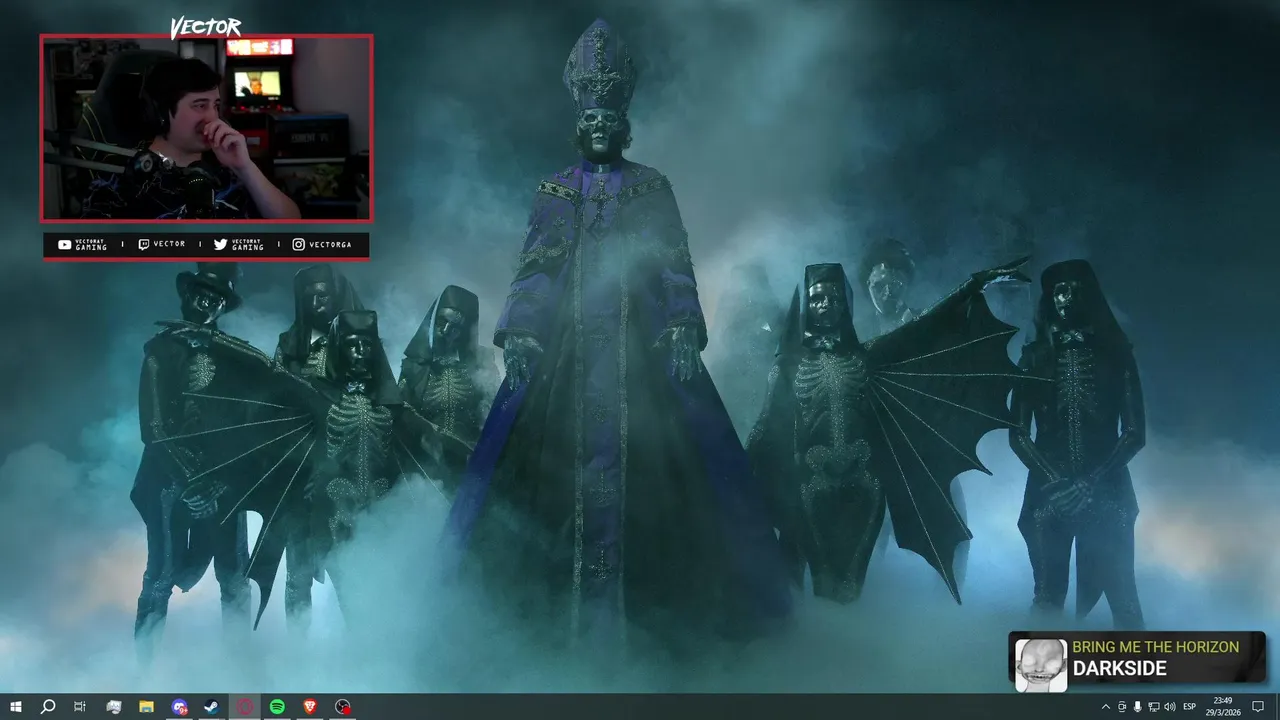
Task: Click the Vector logo above webcam
Action: (x=206, y=27)
